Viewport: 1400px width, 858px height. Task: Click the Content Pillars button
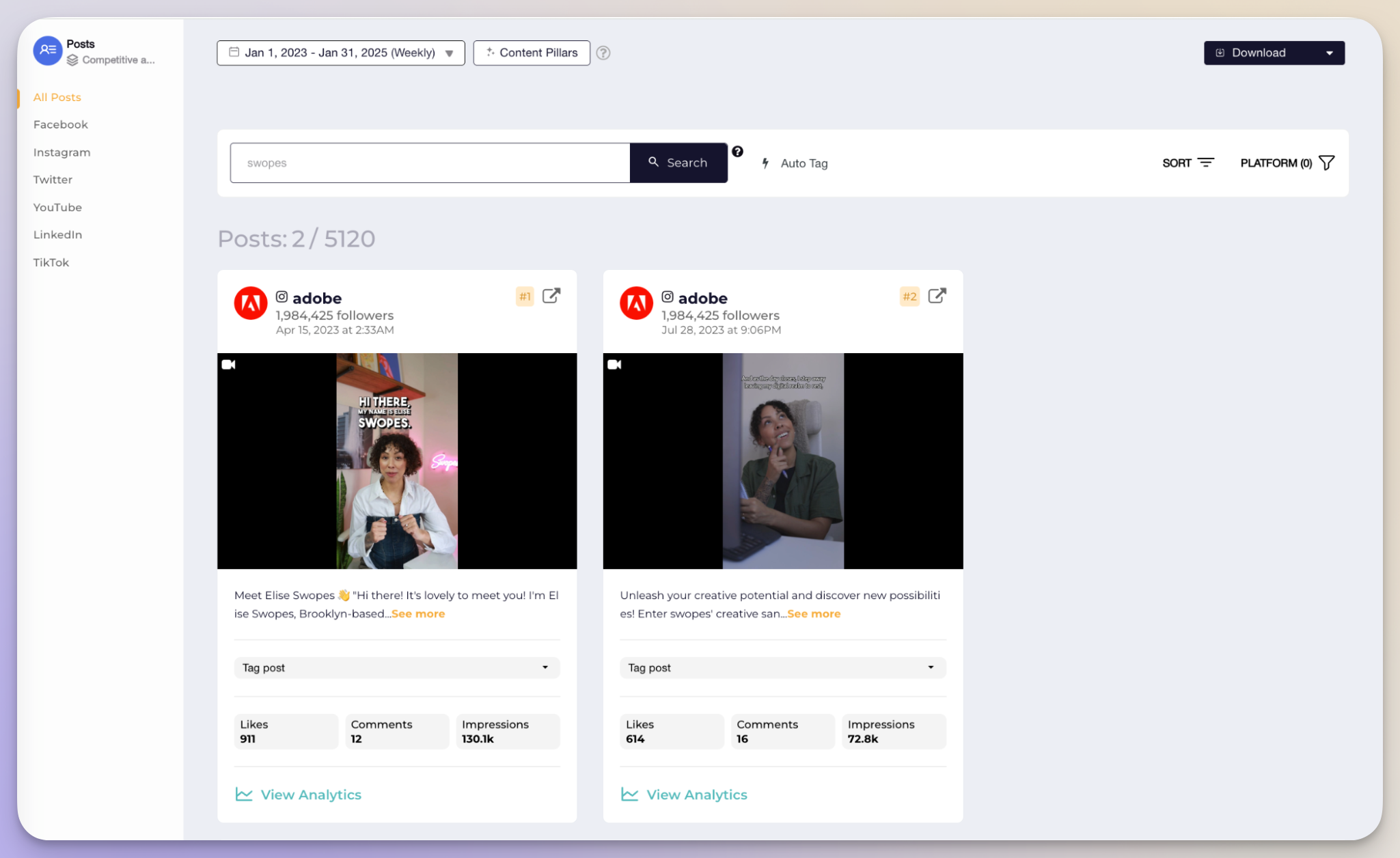point(532,53)
